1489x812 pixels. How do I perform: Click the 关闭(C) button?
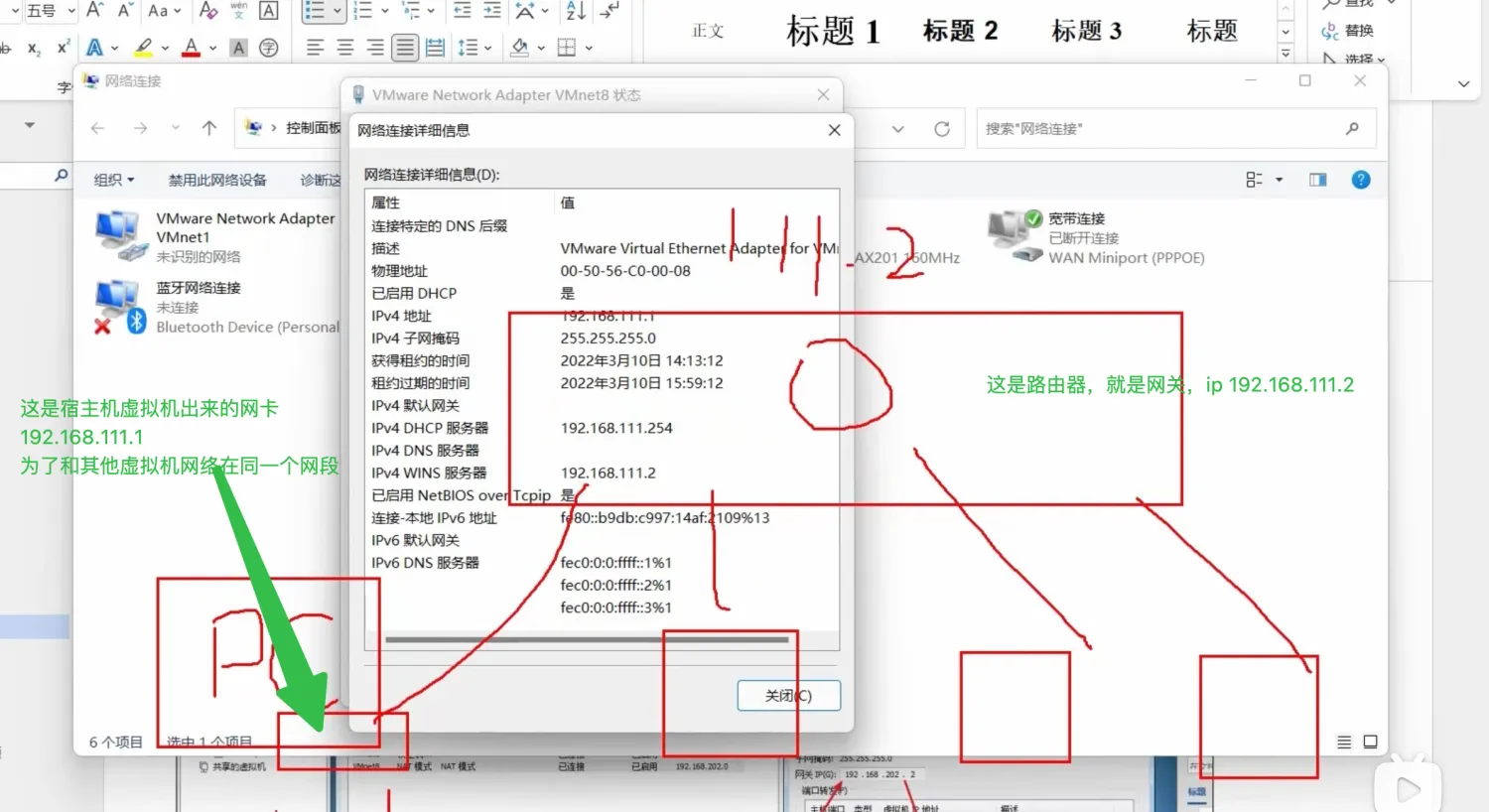[x=789, y=696]
